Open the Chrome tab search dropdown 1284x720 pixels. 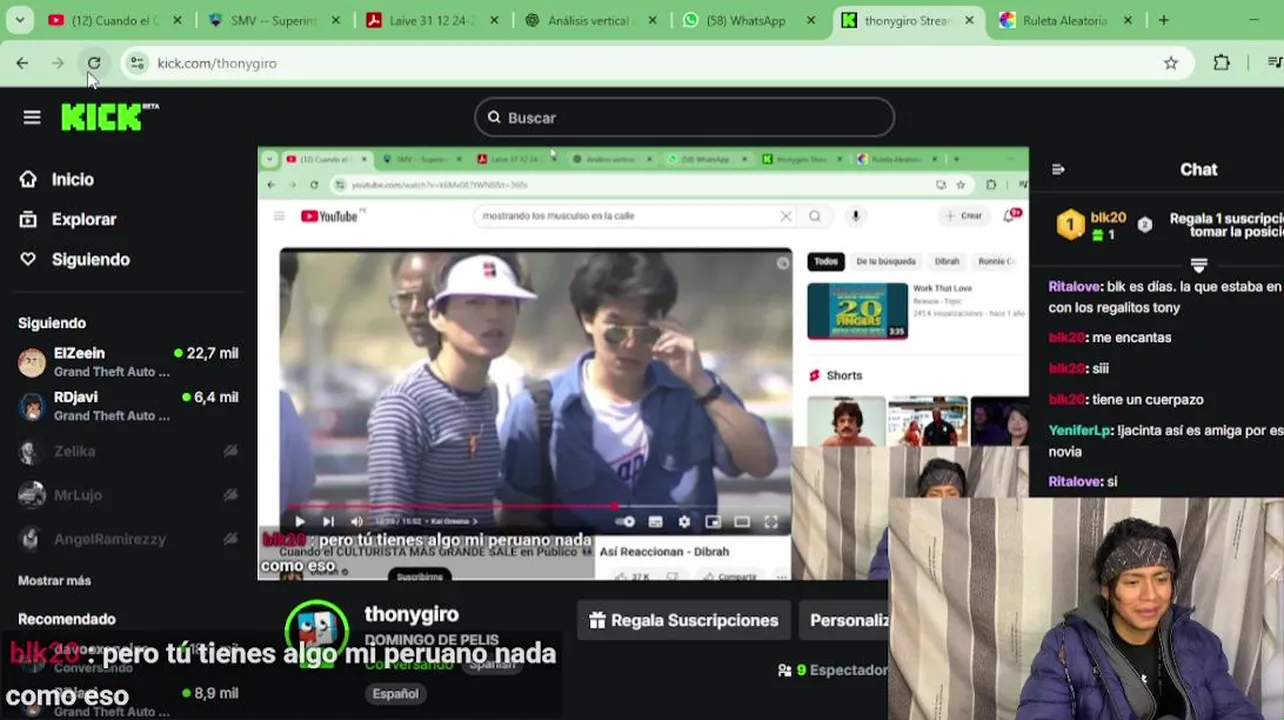tap(20, 20)
